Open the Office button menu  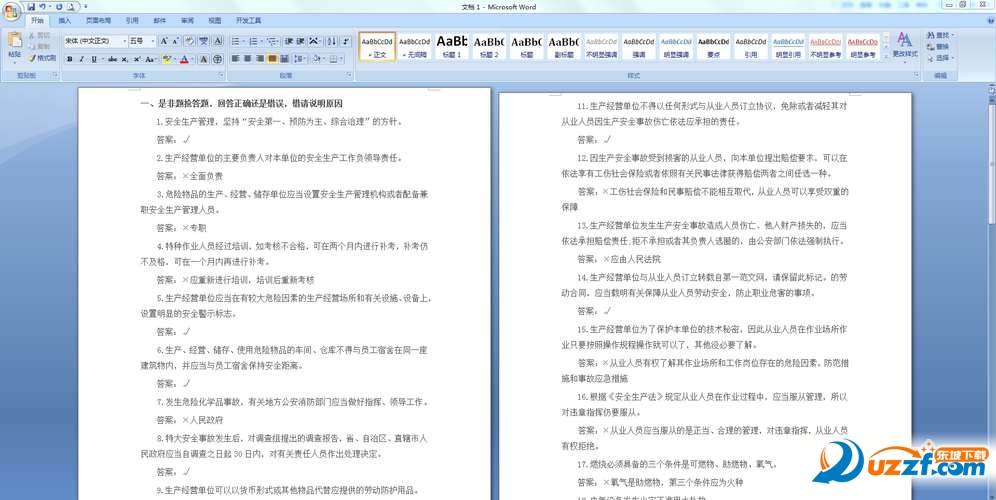click(11, 11)
